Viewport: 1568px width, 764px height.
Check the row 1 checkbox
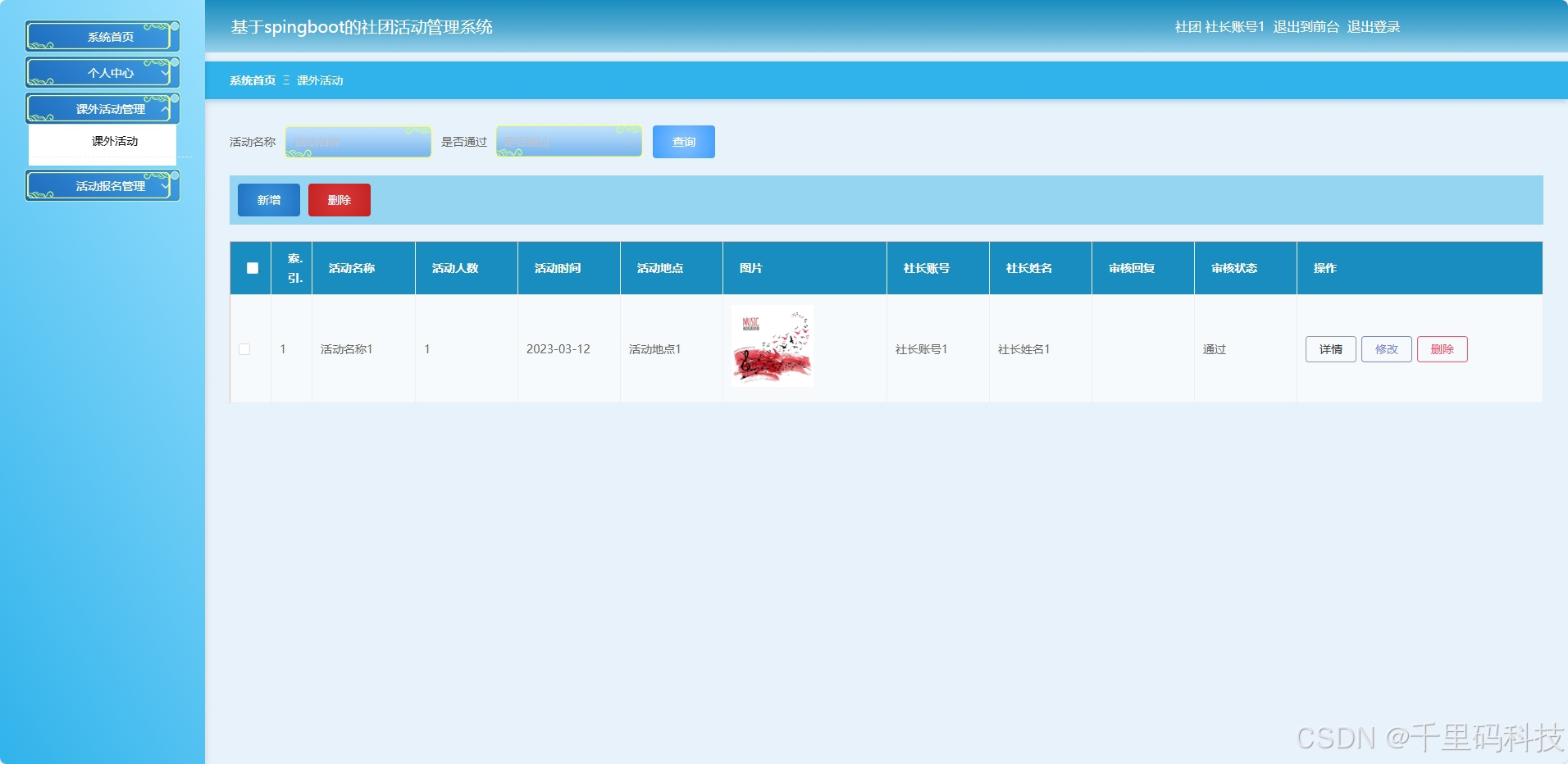click(244, 349)
